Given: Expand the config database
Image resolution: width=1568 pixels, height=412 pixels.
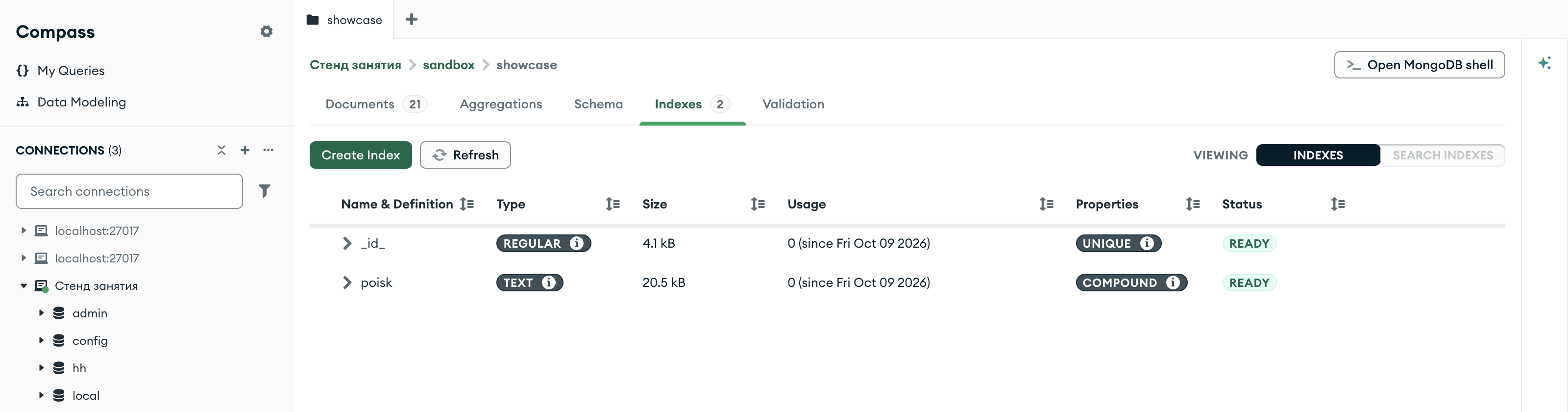Looking at the screenshot, I should point(41,340).
